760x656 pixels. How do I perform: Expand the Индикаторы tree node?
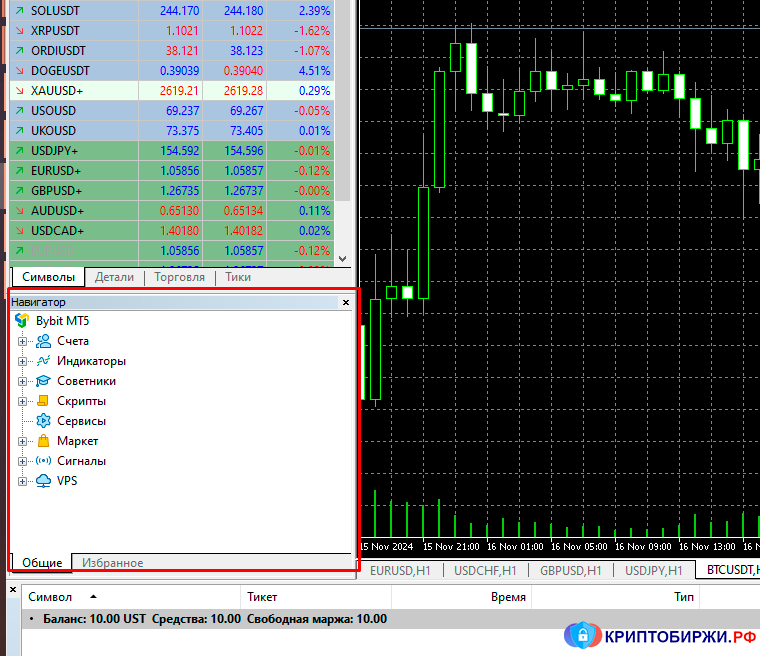(22, 361)
